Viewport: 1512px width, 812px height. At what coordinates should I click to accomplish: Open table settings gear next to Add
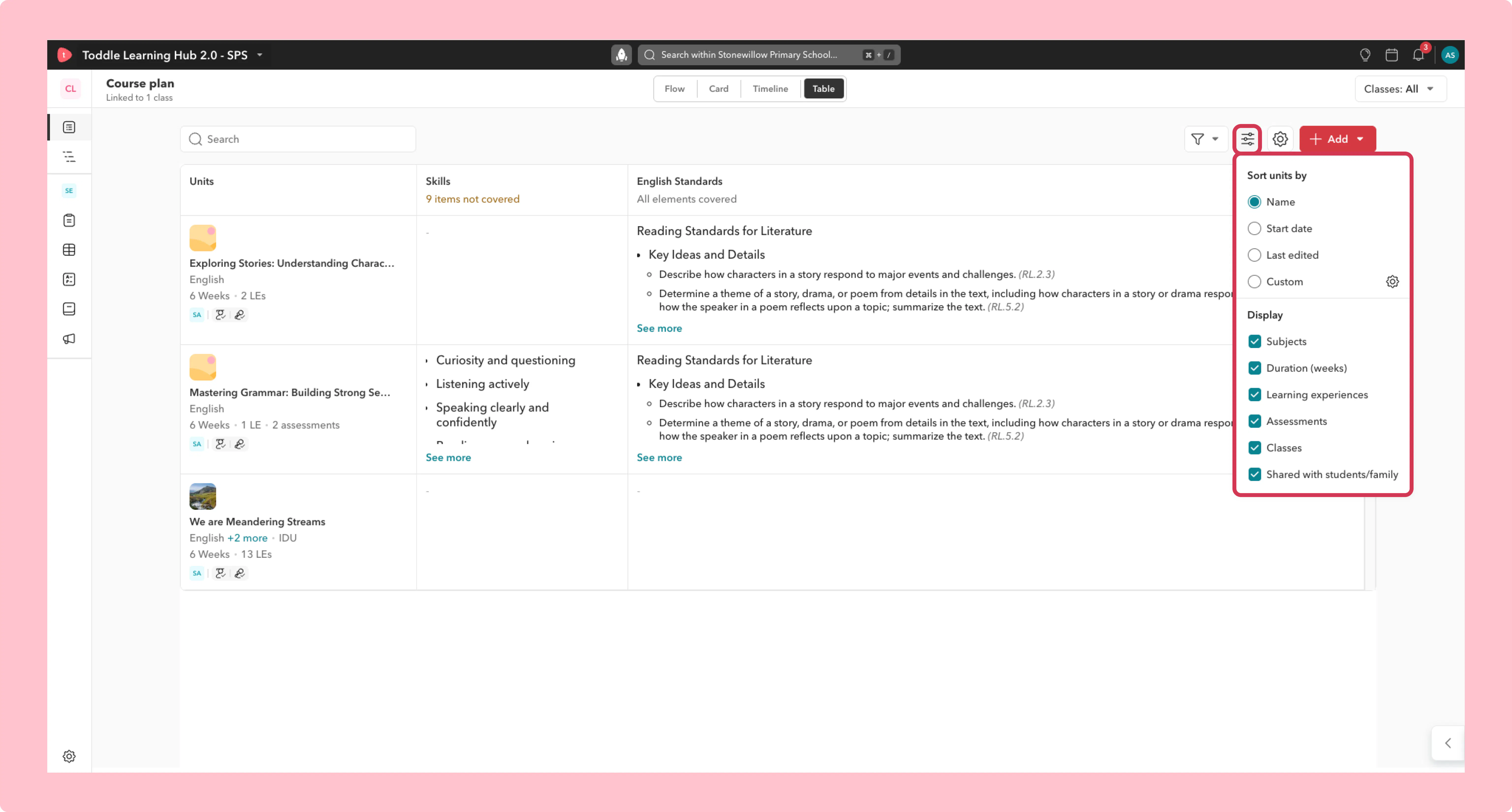coord(1280,139)
